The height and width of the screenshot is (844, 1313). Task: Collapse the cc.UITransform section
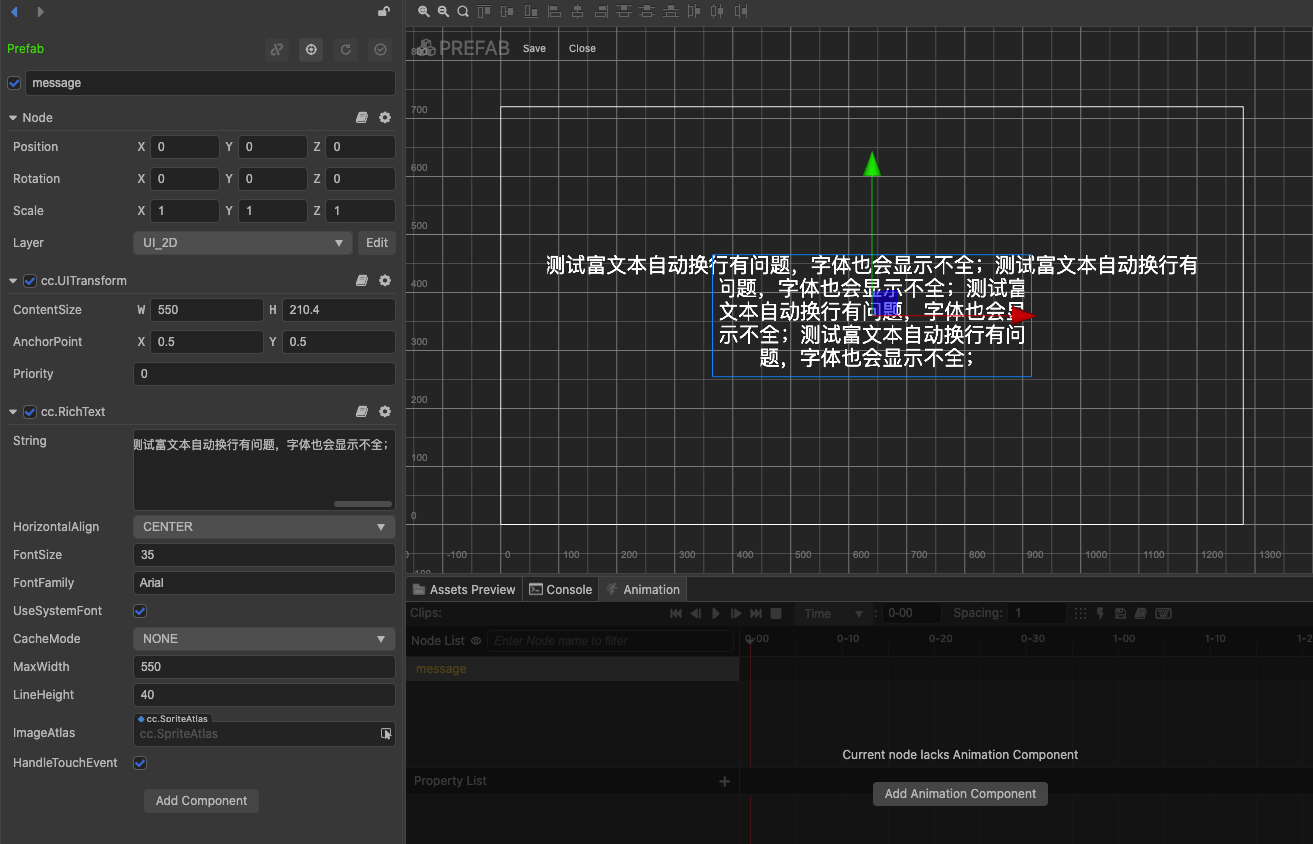[x=13, y=281]
